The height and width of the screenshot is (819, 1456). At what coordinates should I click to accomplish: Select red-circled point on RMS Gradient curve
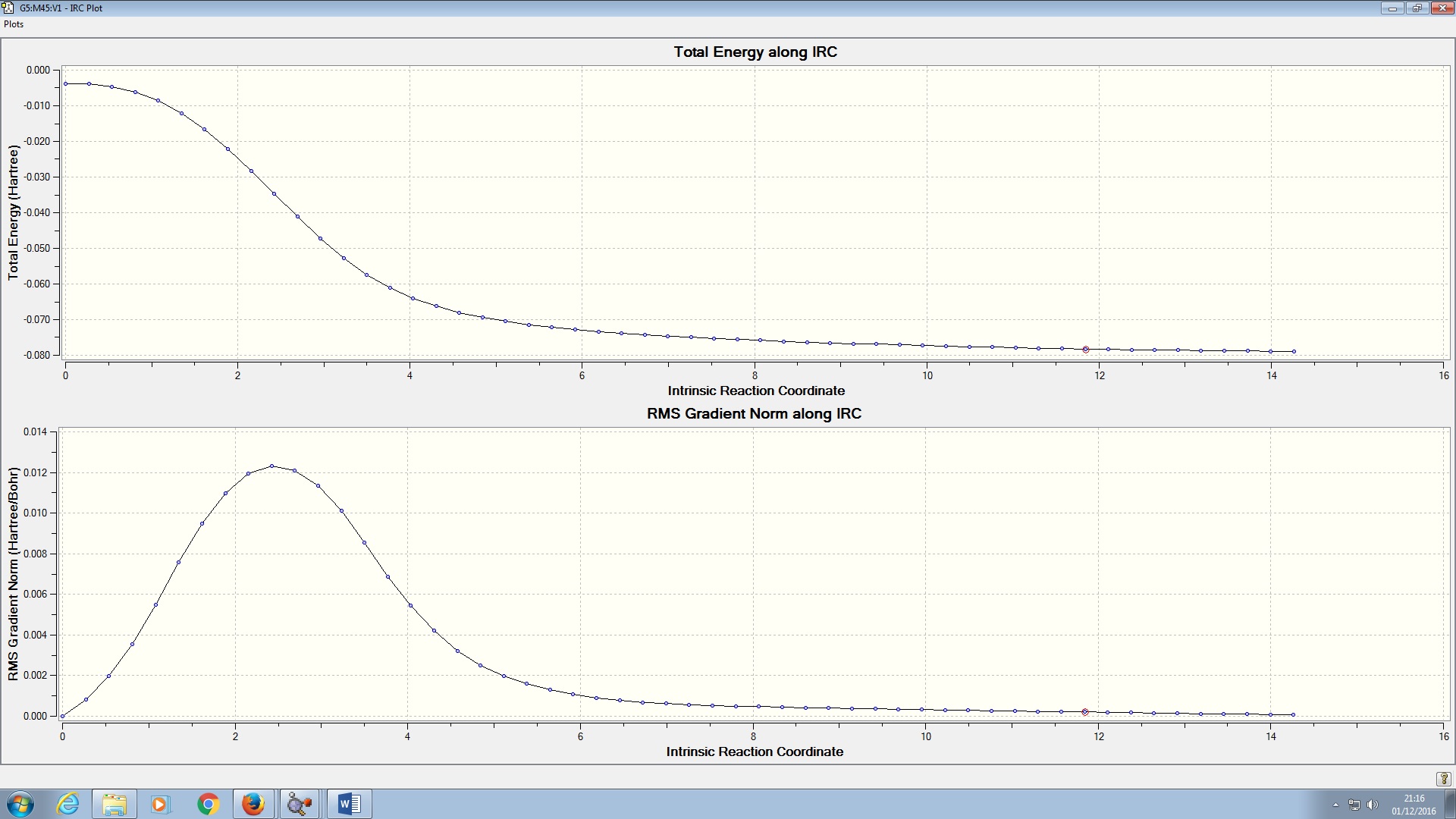tap(1085, 712)
